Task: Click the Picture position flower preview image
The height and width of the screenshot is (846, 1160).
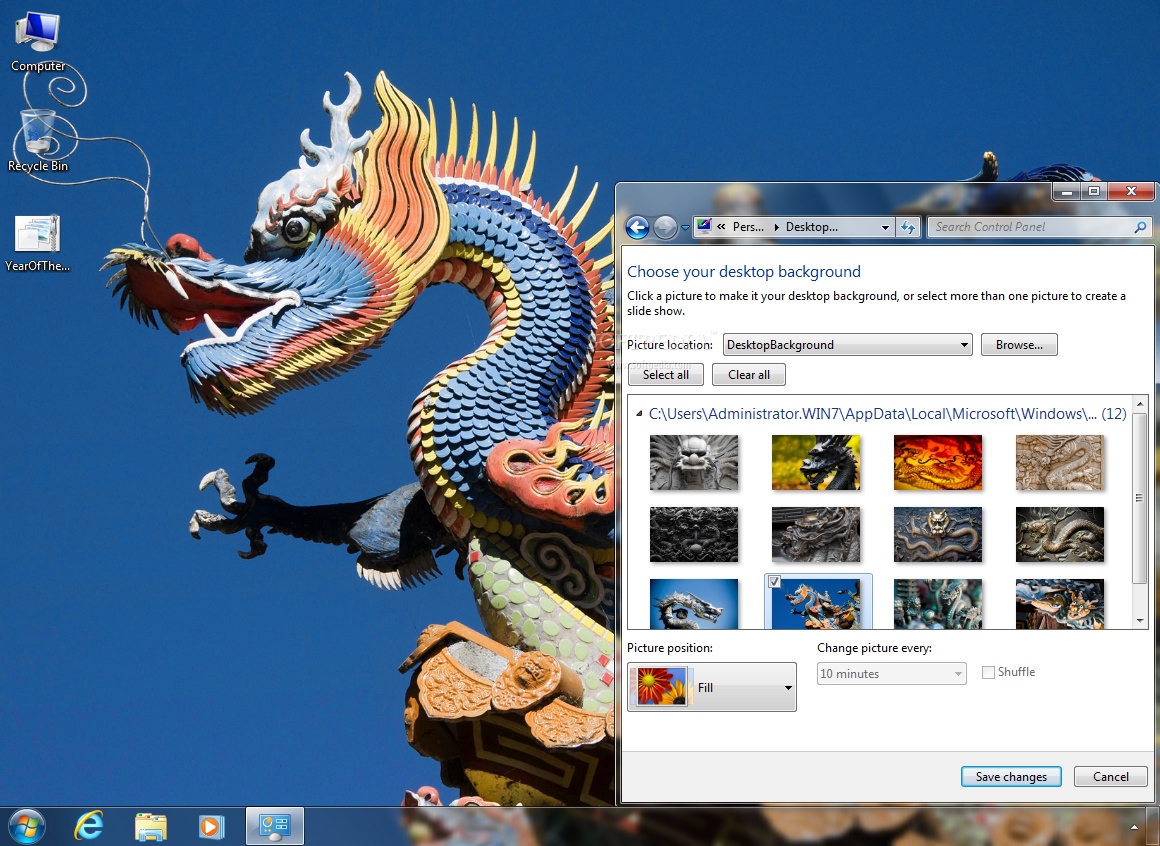Action: [661, 686]
